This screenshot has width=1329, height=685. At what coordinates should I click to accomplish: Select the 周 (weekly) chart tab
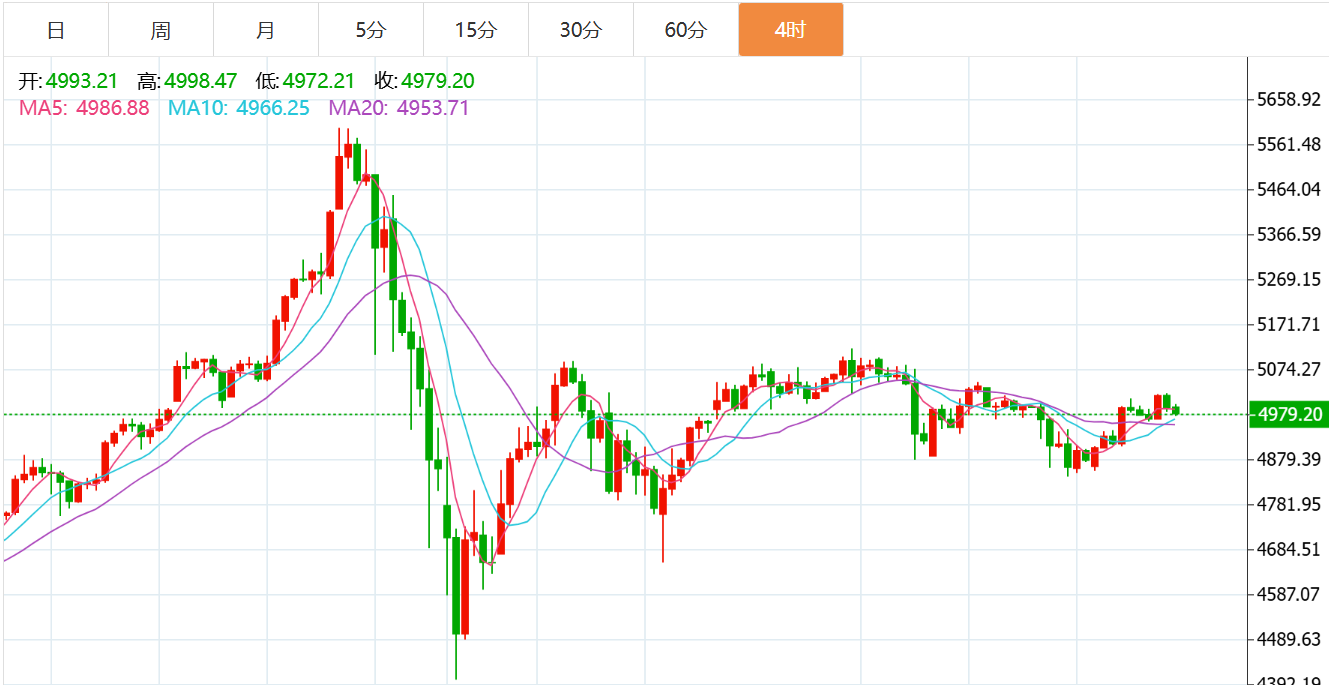[160, 30]
